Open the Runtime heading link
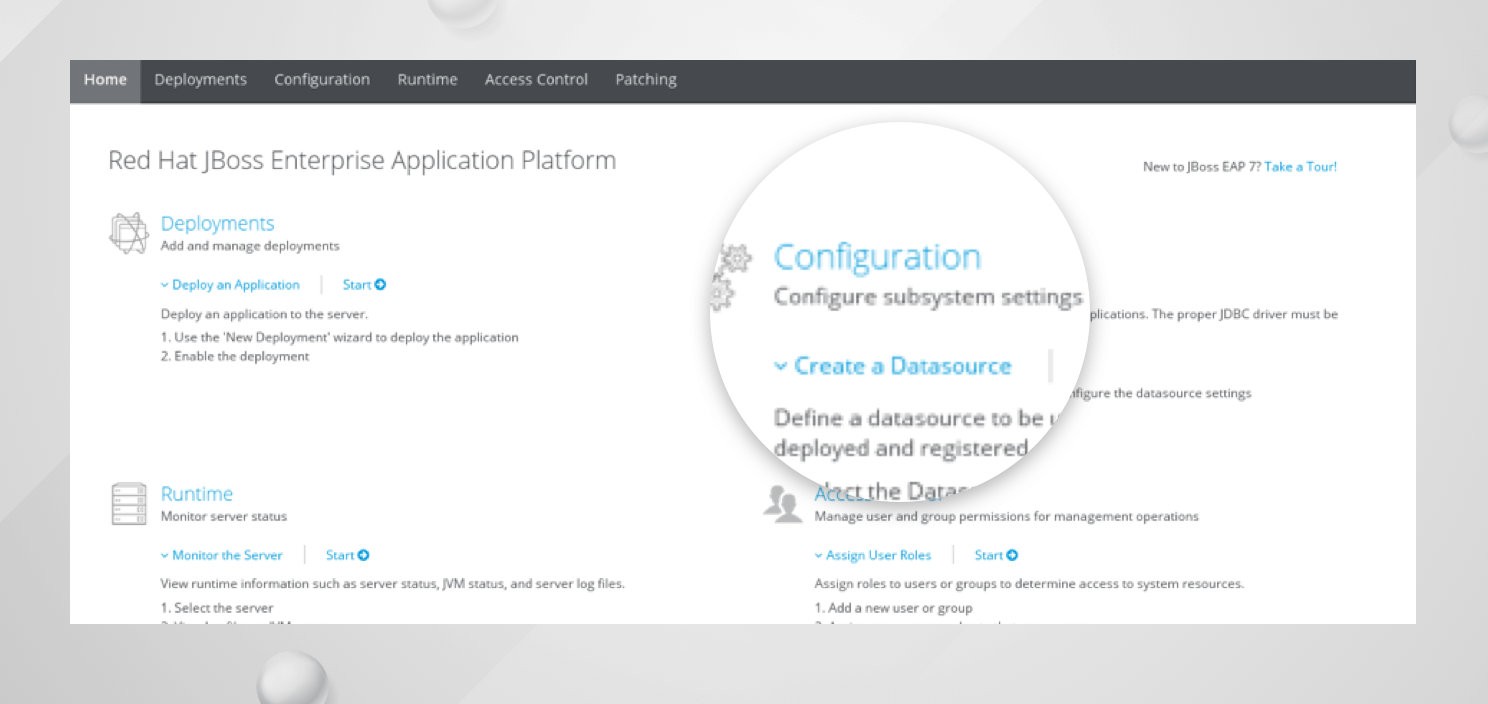The image size is (1488, 704). coord(196,494)
